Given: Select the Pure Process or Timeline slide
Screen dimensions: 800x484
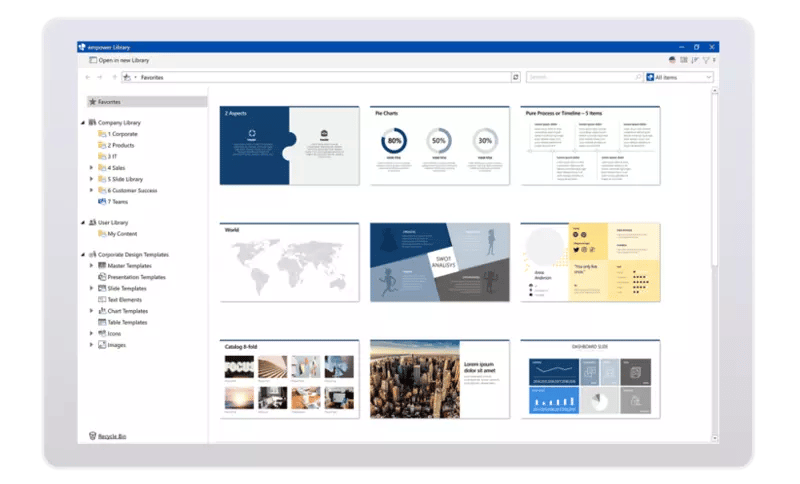Looking at the screenshot, I should (x=590, y=145).
